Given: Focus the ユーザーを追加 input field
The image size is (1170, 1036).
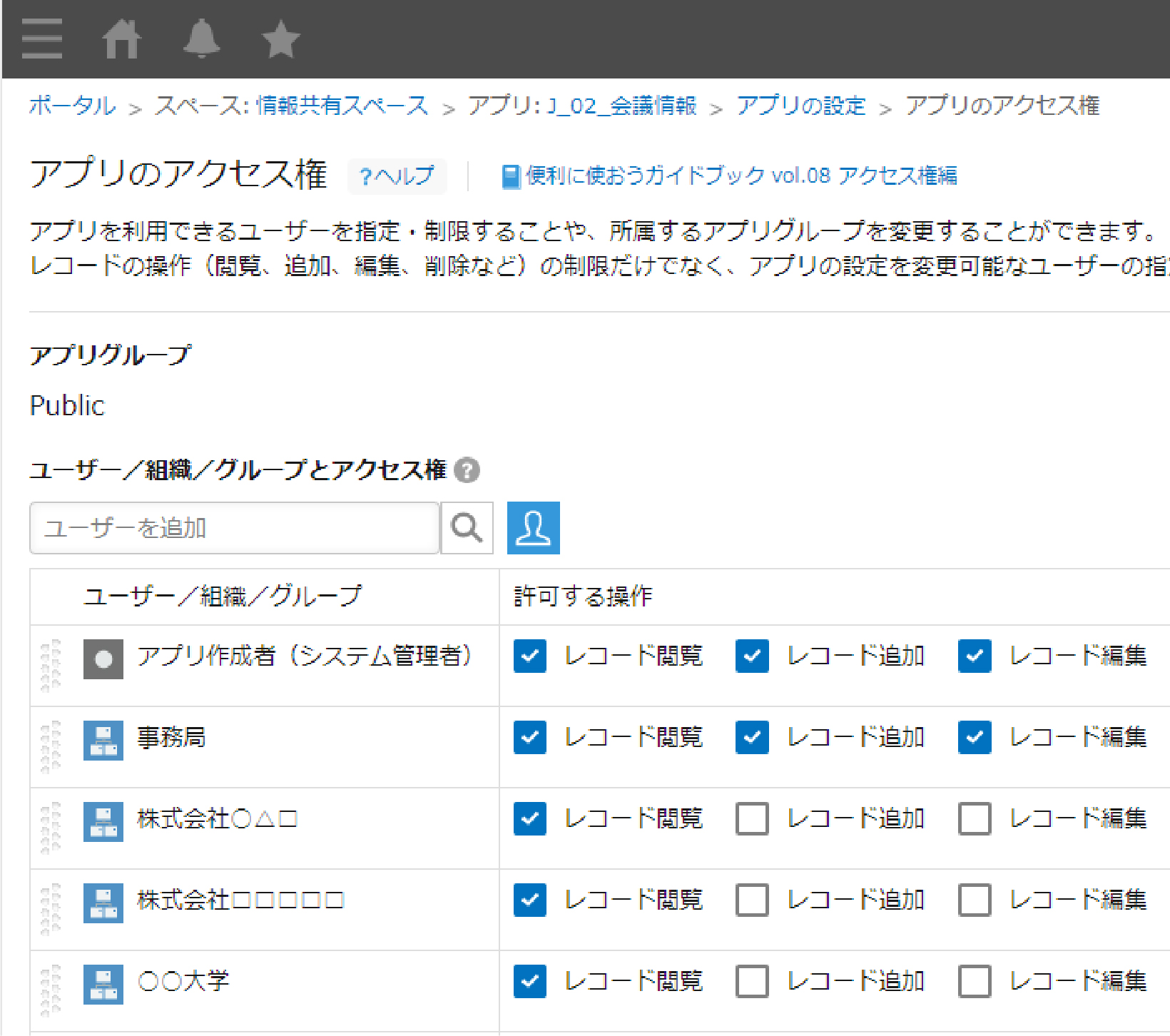Looking at the screenshot, I should point(234,528).
